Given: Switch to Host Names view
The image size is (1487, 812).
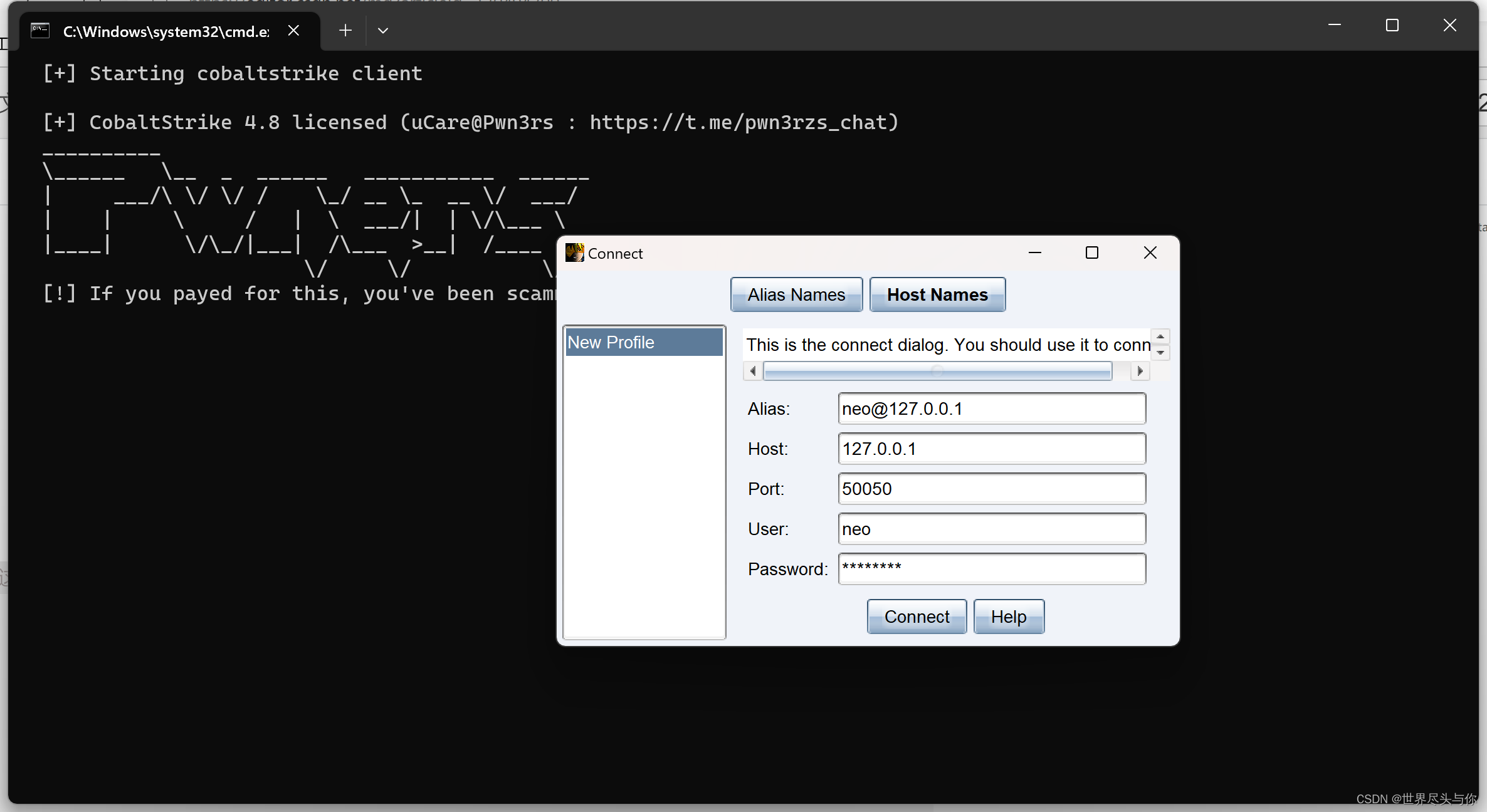Looking at the screenshot, I should pyautogui.click(x=937, y=294).
